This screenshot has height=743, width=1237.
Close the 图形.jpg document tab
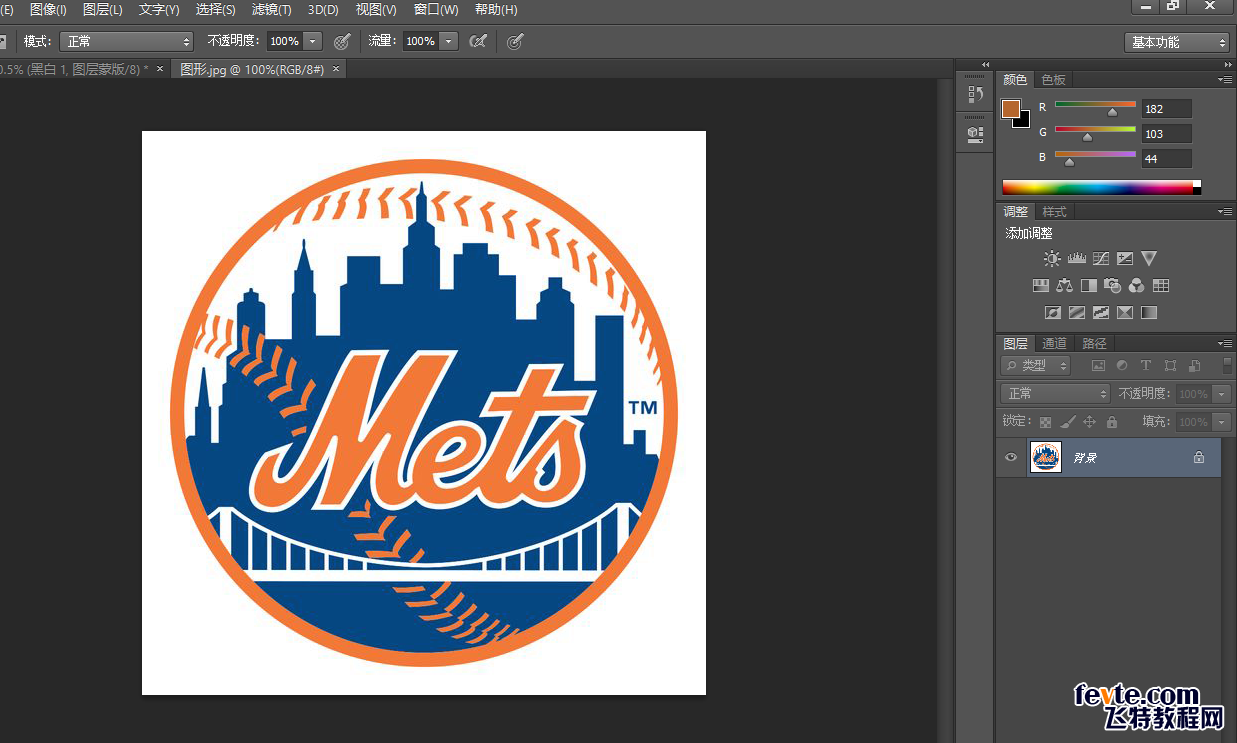336,69
